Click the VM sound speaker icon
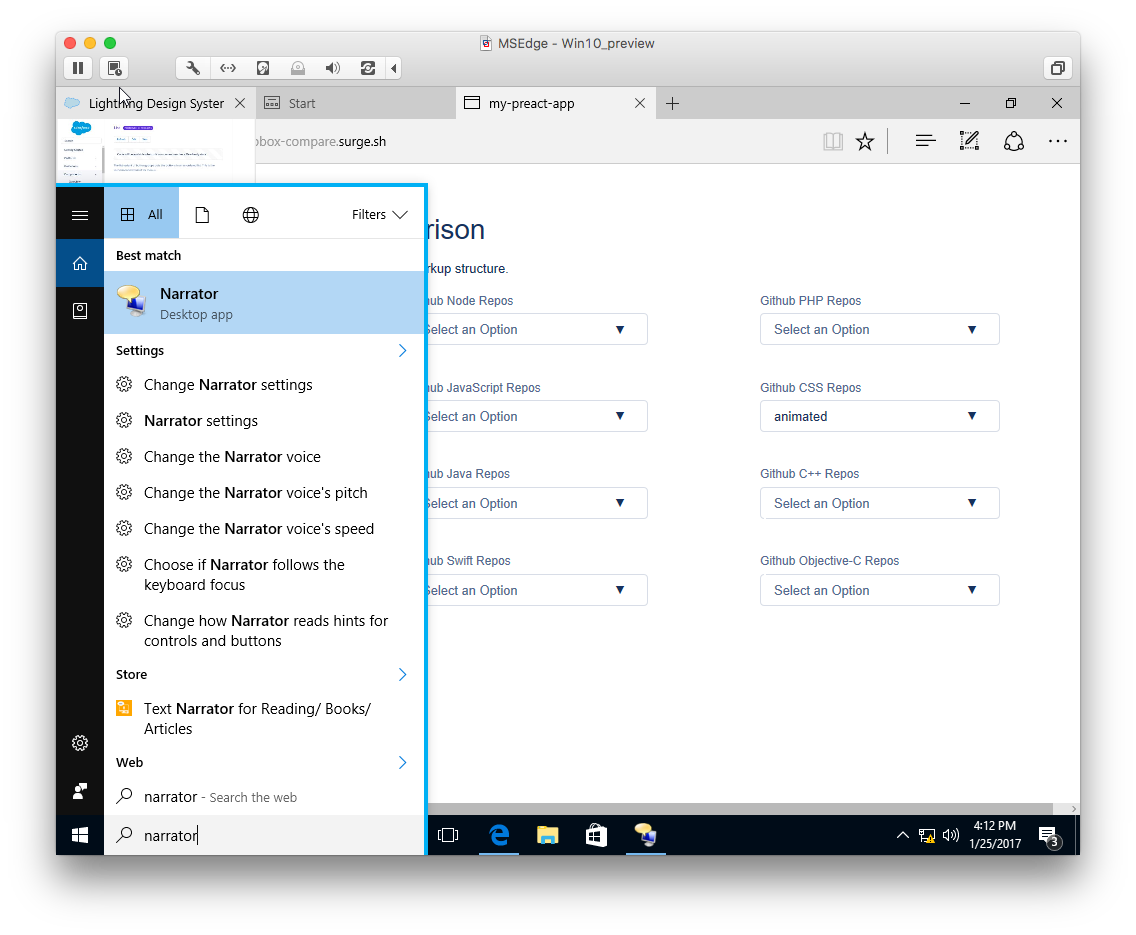Image resolution: width=1136 pixels, height=935 pixels. tap(333, 68)
